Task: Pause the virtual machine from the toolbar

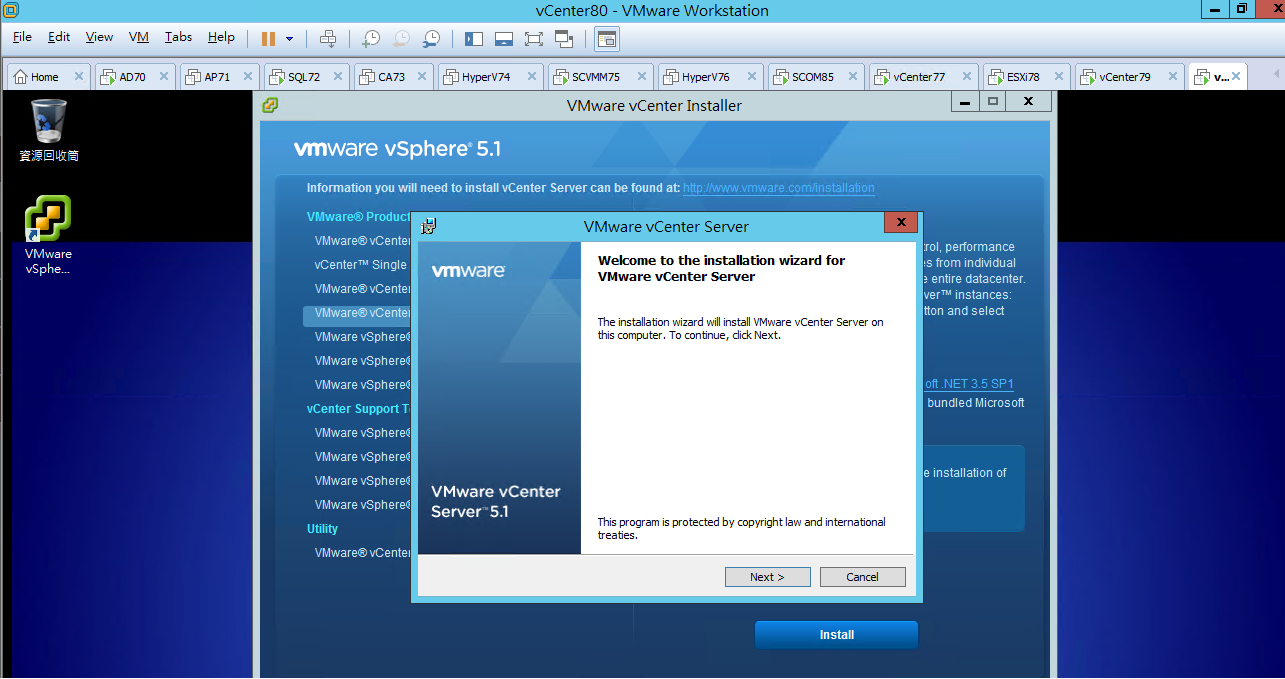Action: (x=268, y=38)
